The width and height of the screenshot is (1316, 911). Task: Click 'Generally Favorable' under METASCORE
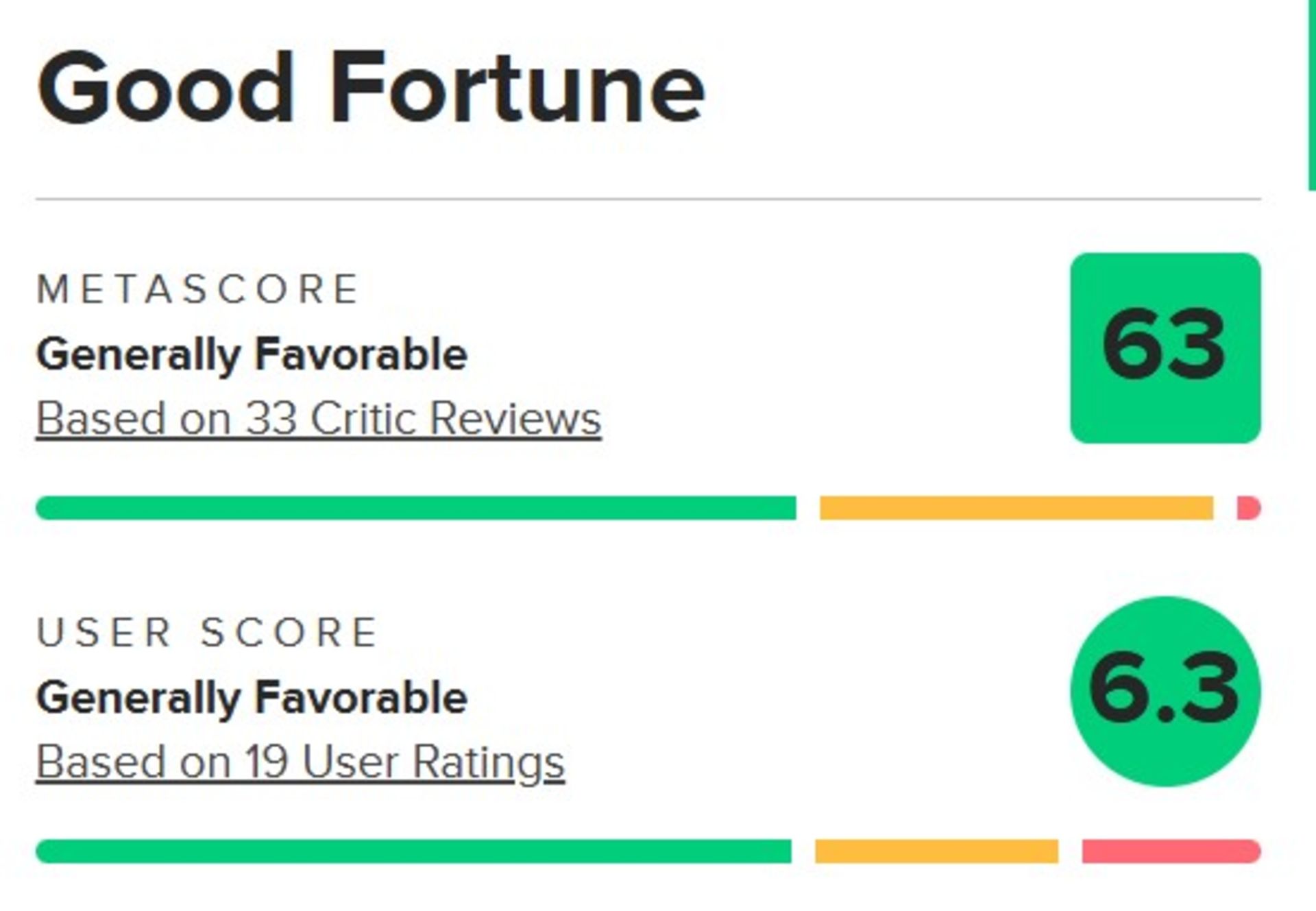(x=252, y=354)
